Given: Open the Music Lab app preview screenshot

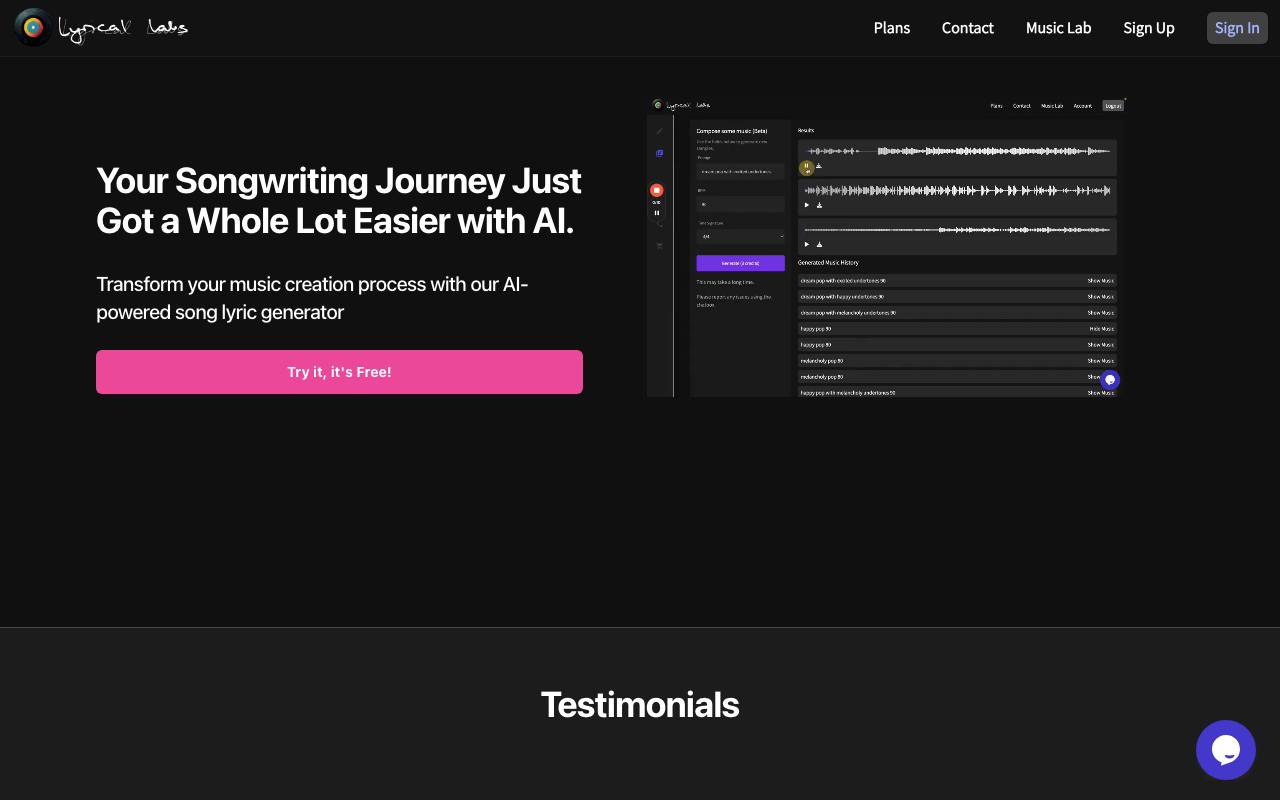Looking at the screenshot, I should (x=886, y=247).
